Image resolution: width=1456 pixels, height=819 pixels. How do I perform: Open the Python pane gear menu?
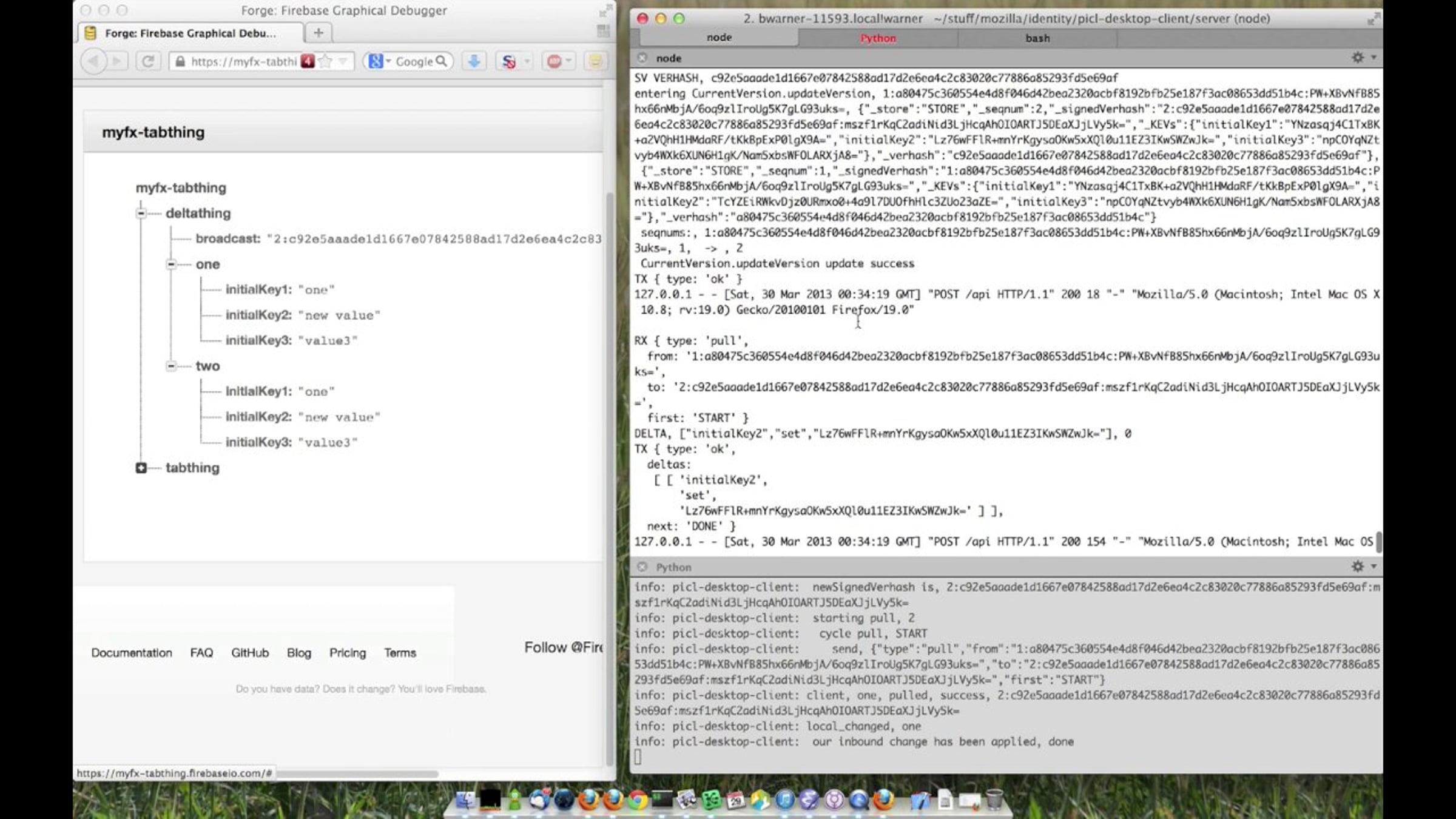1363,567
